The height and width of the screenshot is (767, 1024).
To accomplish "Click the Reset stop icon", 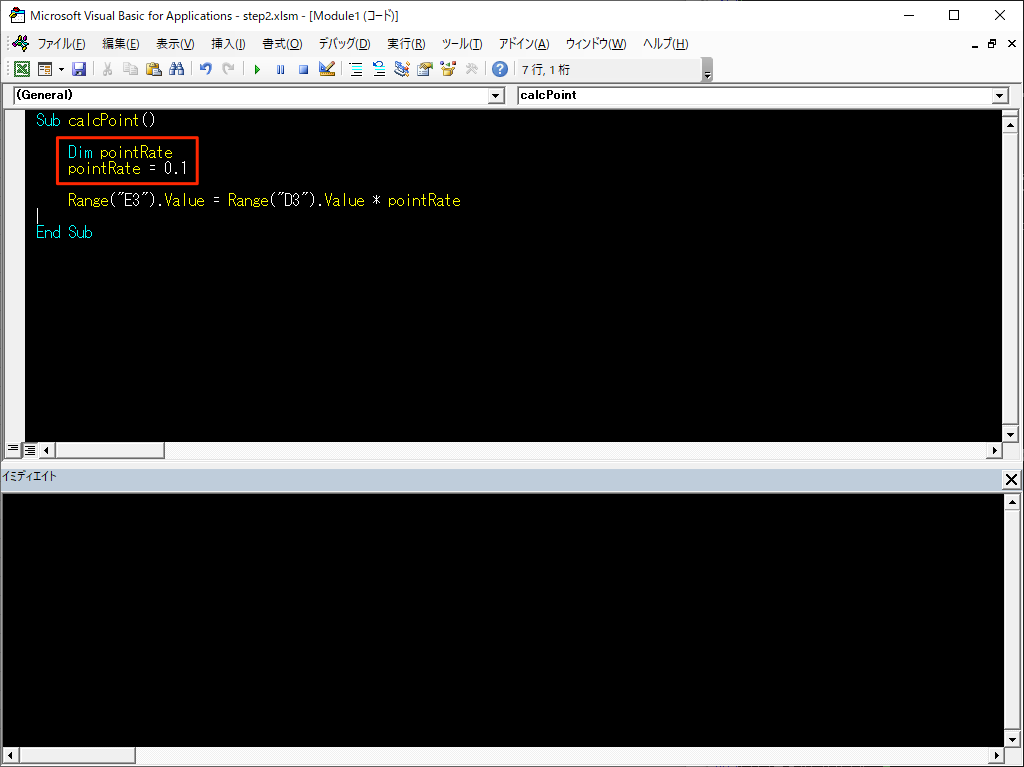I will [x=303, y=69].
